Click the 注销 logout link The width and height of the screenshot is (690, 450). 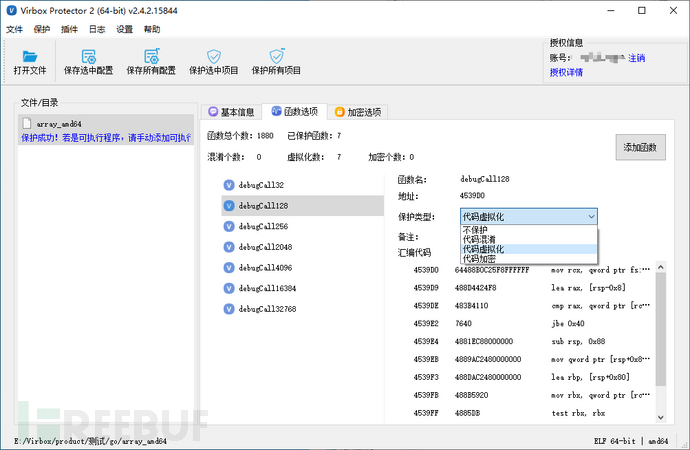click(636, 58)
